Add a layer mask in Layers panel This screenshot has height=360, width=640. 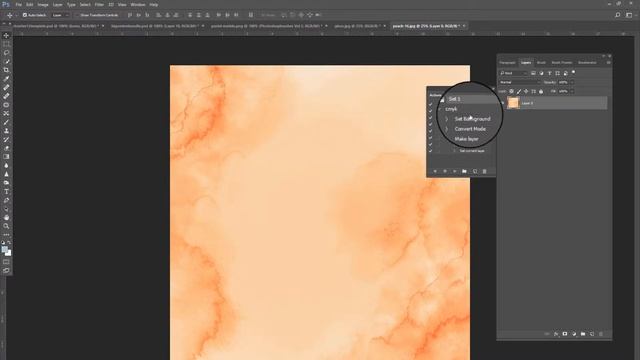(565, 334)
